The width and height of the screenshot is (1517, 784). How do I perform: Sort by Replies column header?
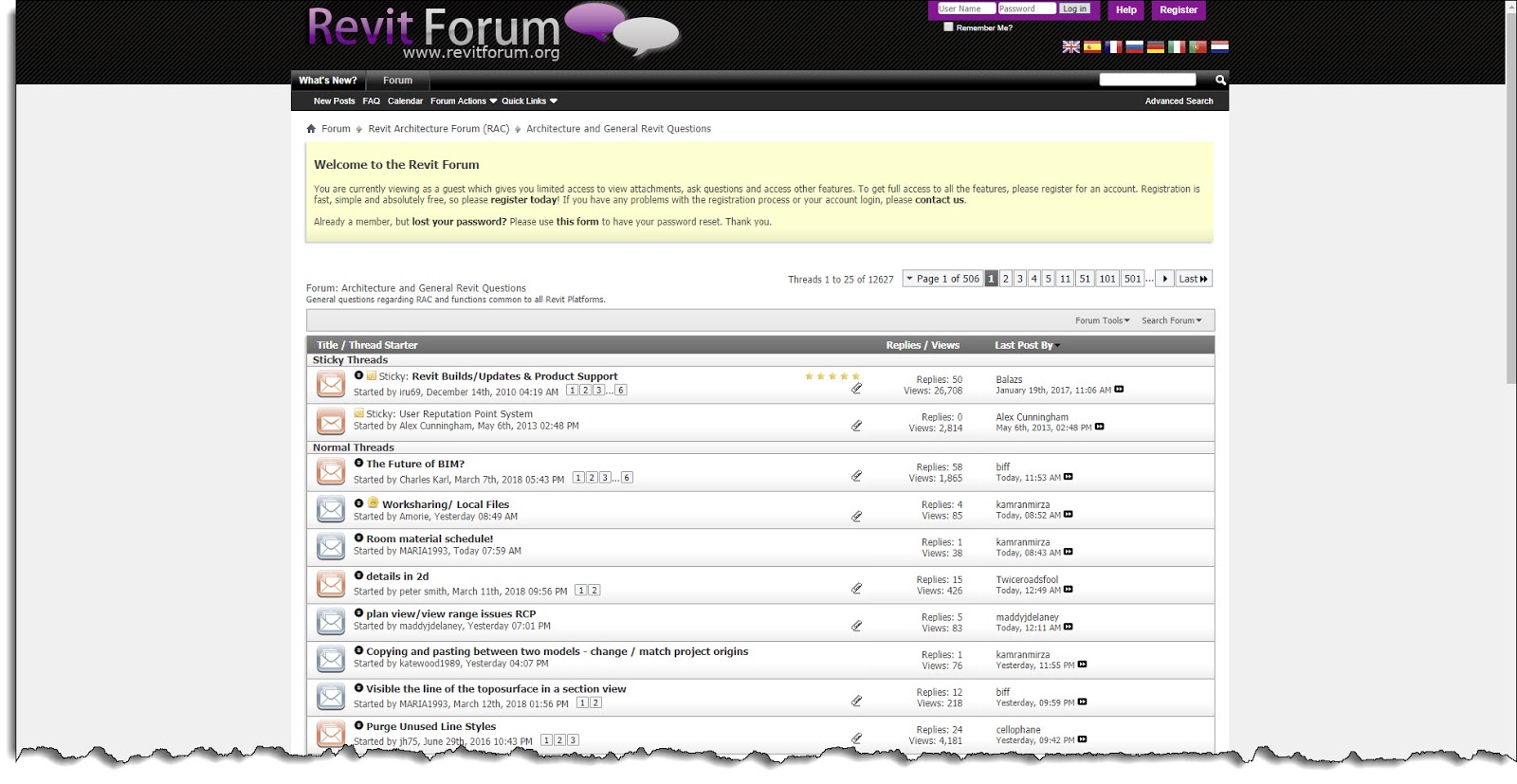pos(904,345)
